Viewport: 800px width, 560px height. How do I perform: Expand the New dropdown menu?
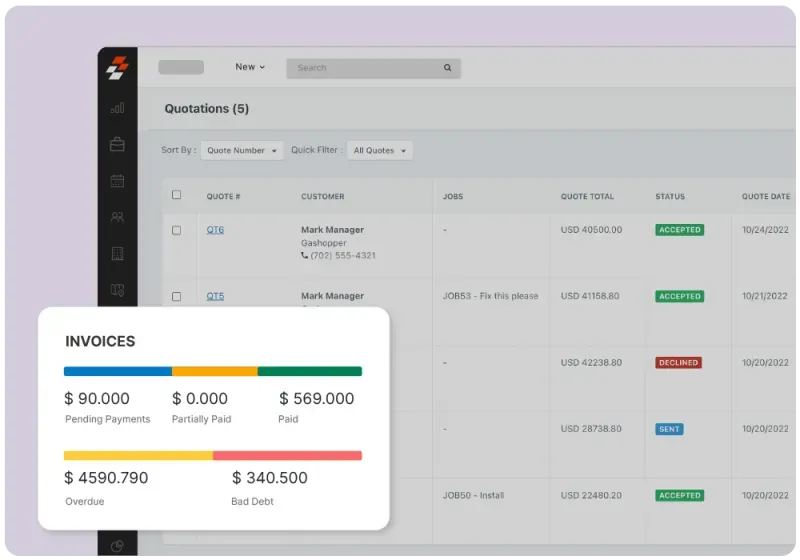(x=250, y=67)
